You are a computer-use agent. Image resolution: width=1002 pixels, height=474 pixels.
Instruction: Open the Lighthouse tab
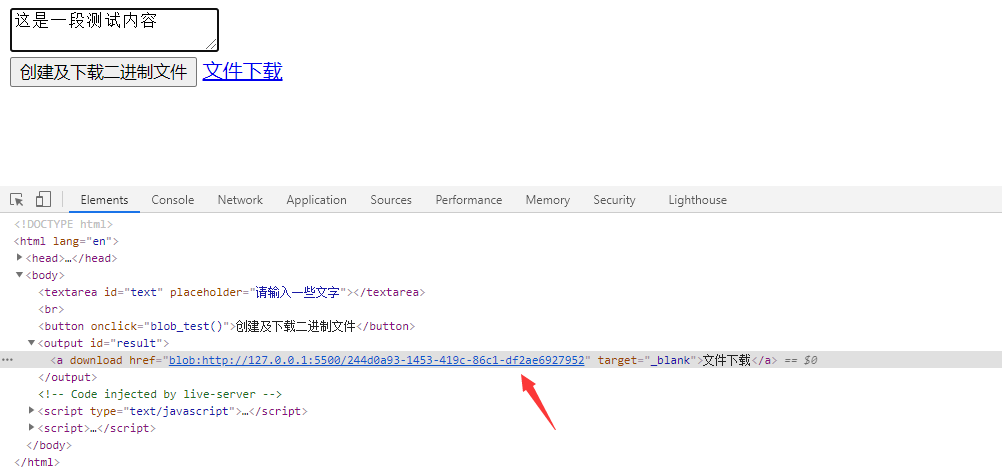pyautogui.click(x=697, y=200)
